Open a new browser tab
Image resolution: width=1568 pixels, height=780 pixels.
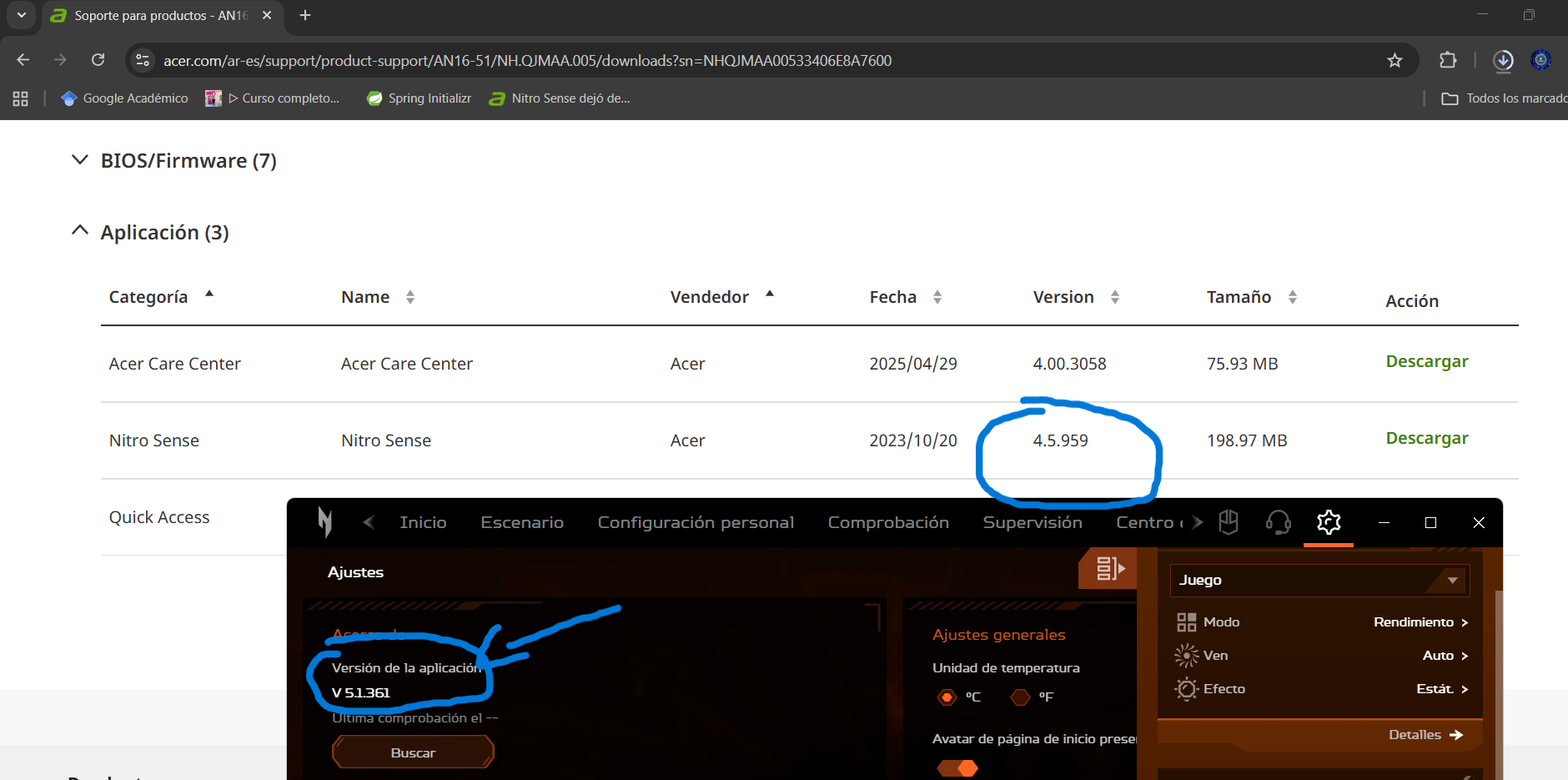click(x=305, y=15)
